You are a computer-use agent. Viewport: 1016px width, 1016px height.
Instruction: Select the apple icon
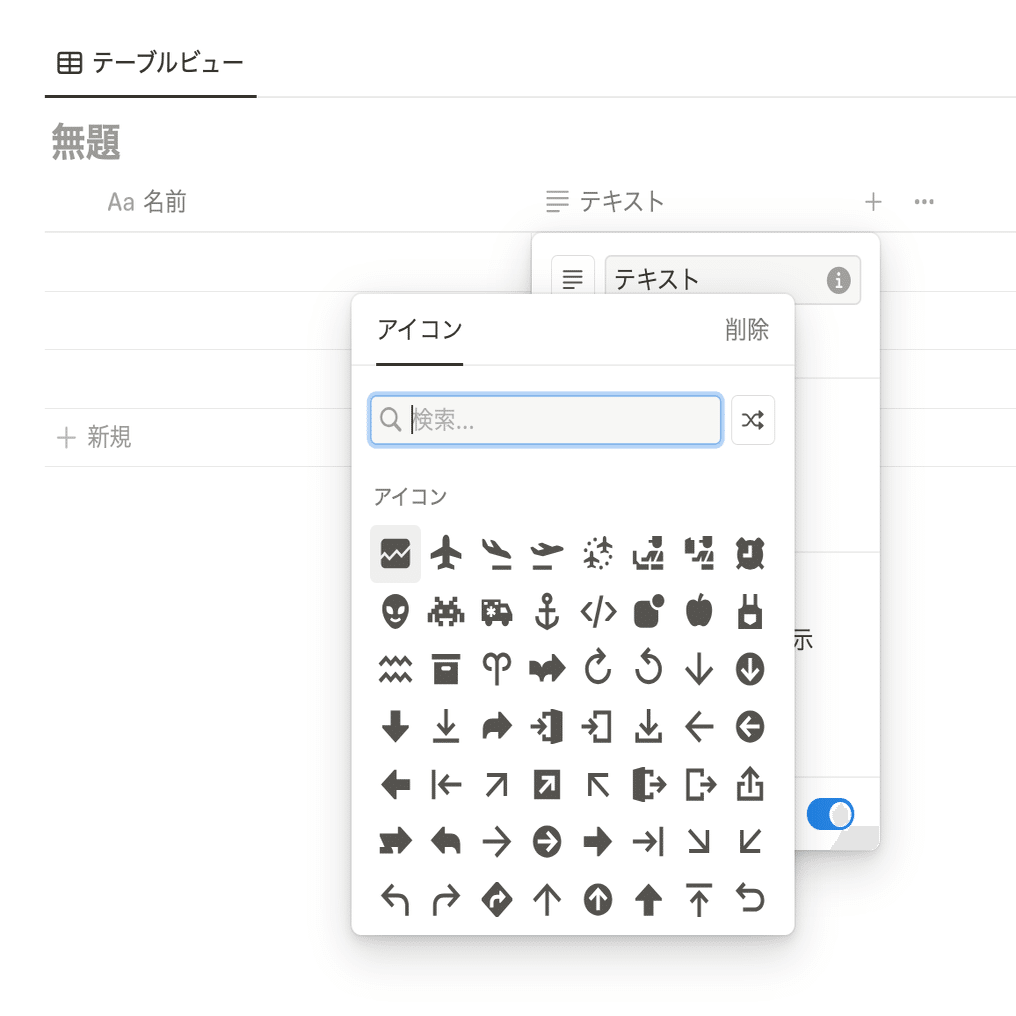point(699,612)
